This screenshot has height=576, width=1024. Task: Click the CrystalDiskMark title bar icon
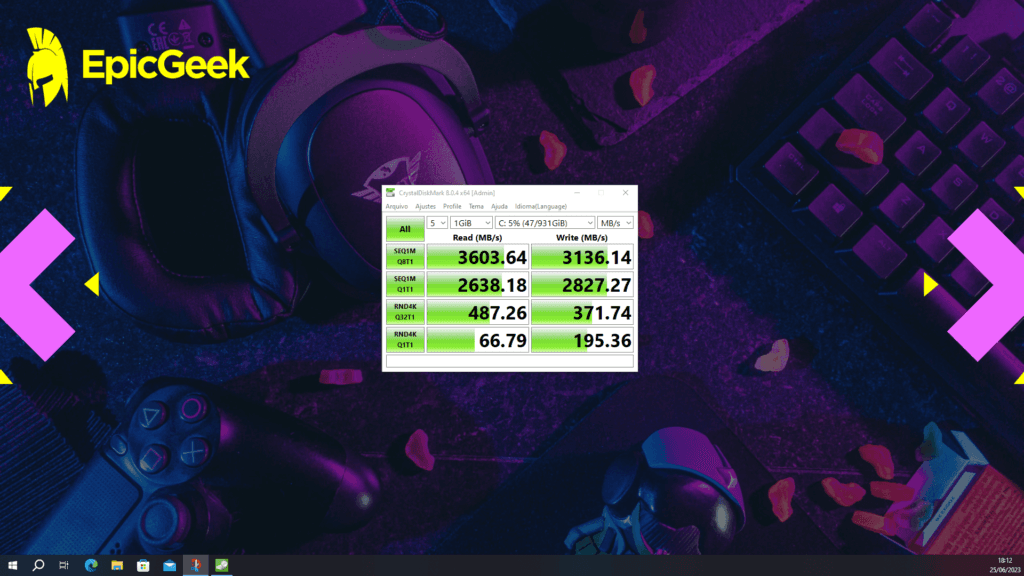(x=390, y=192)
